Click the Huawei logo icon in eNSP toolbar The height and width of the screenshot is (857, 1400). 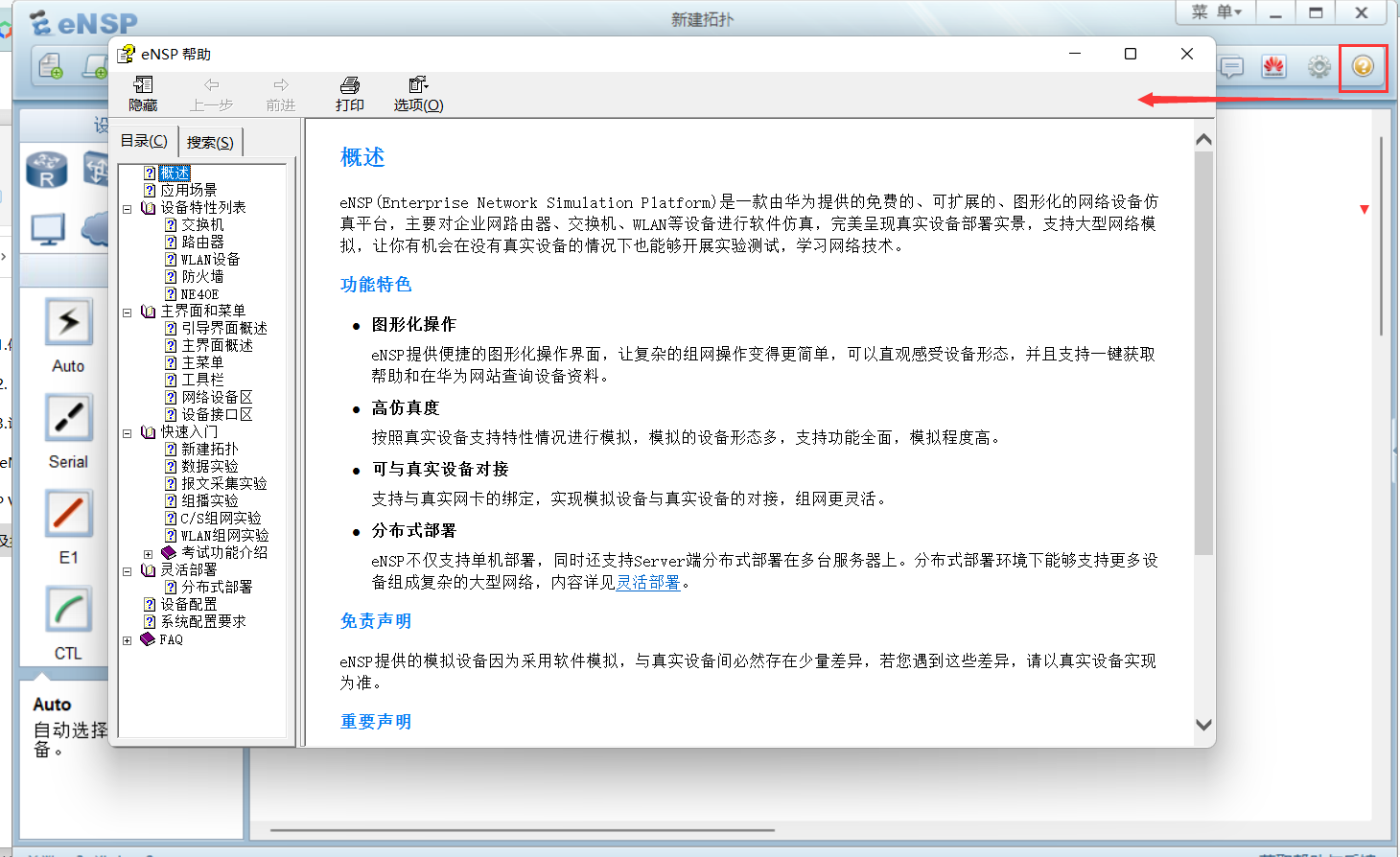pyautogui.click(x=1273, y=66)
